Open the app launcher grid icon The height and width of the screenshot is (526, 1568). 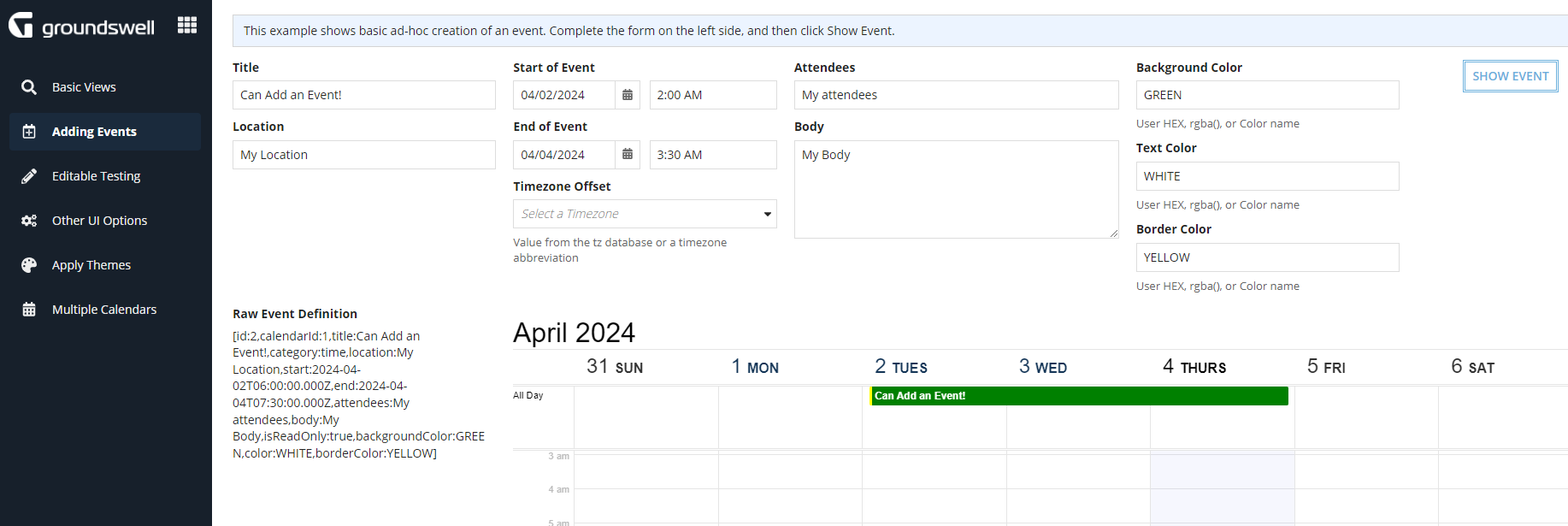[187, 25]
